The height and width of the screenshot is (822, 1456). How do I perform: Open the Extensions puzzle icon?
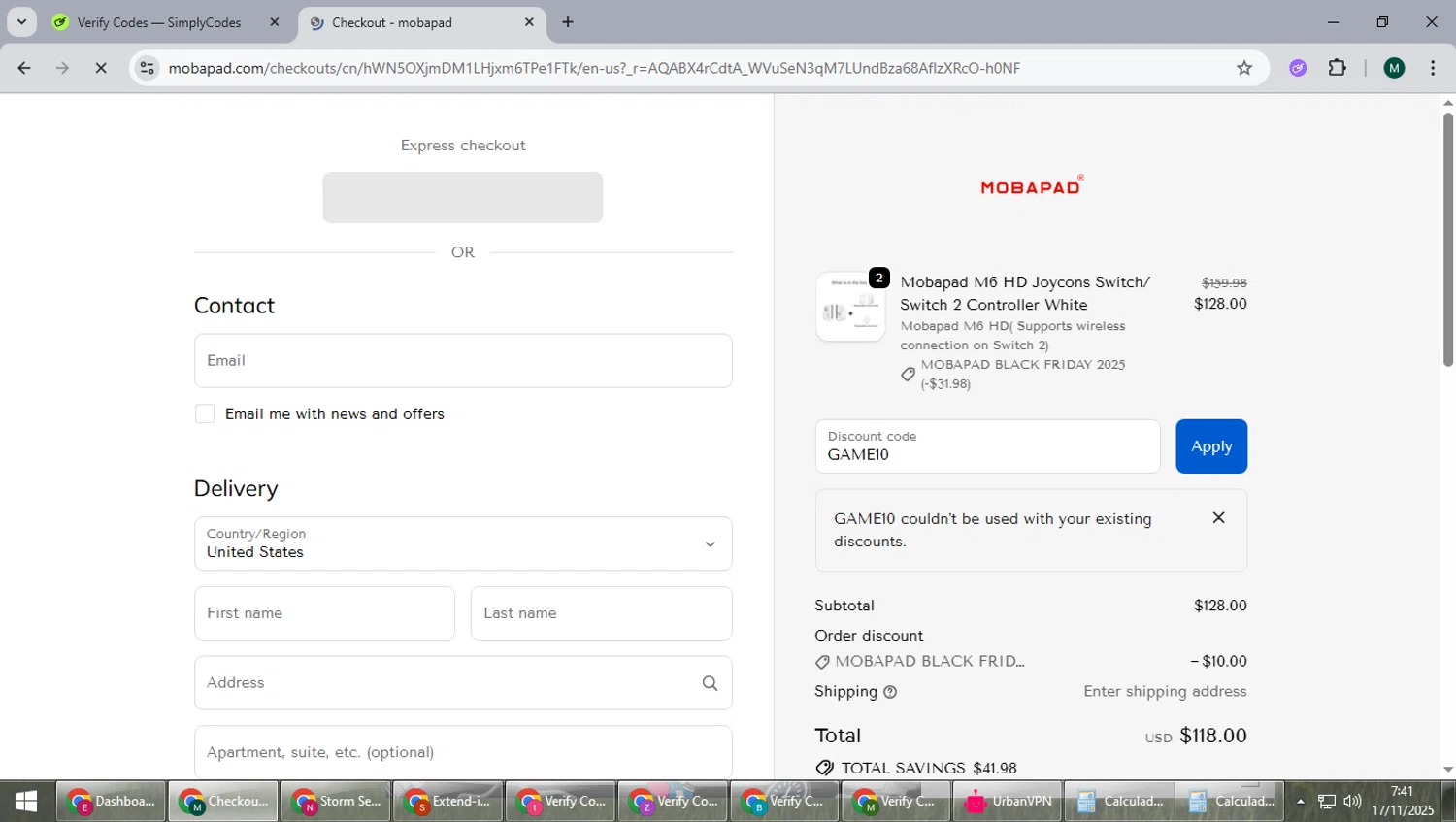tap(1338, 68)
